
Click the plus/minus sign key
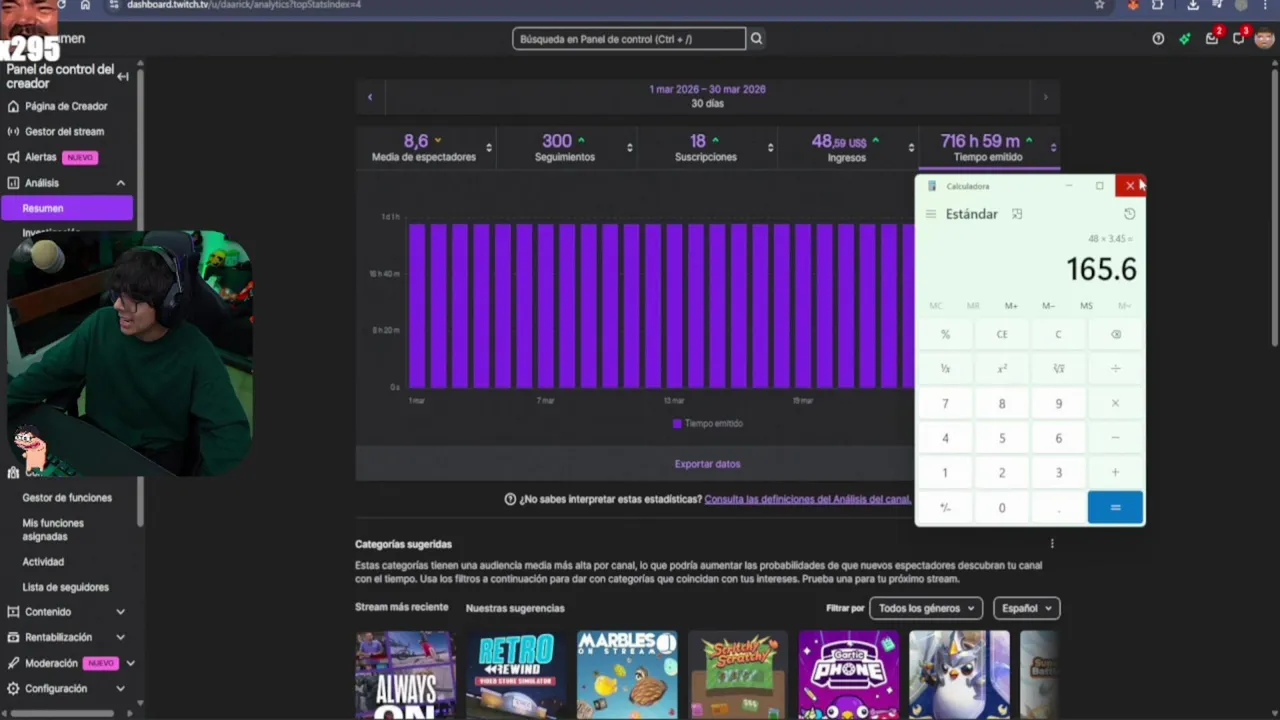(945, 507)
